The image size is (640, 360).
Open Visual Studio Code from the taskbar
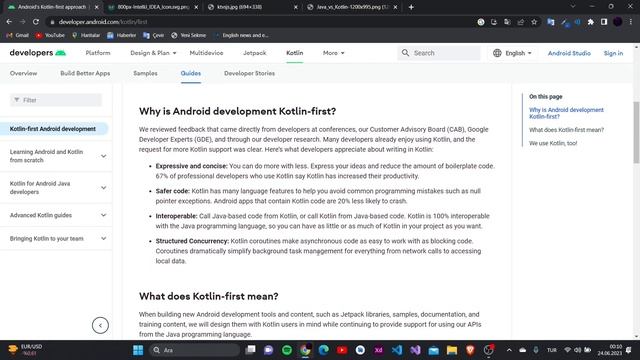click(397, 350)
